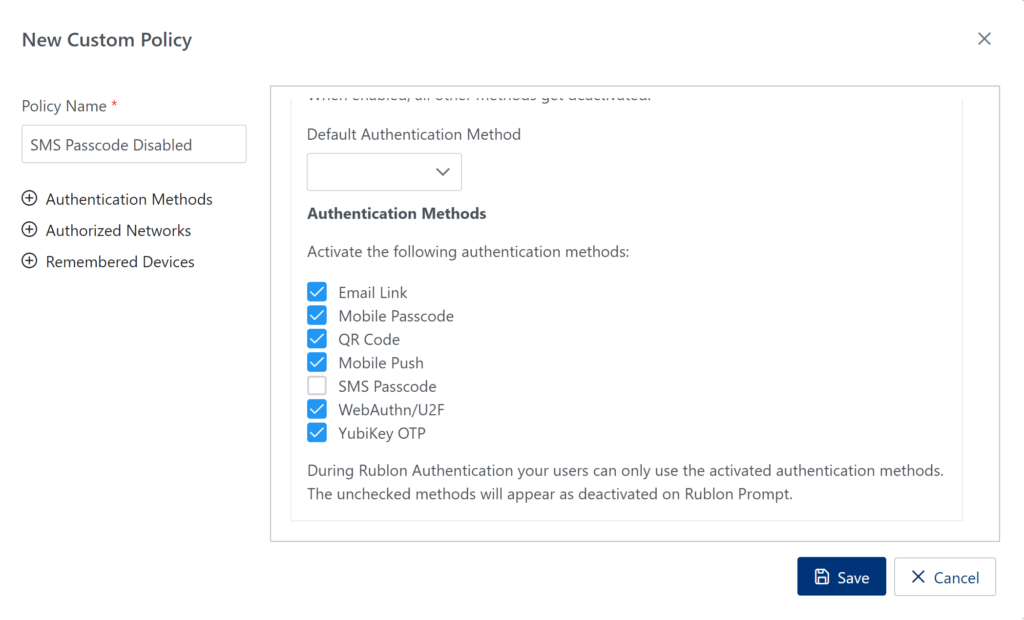Uncheck the Email Link checkbox

(x=317, y=292)
